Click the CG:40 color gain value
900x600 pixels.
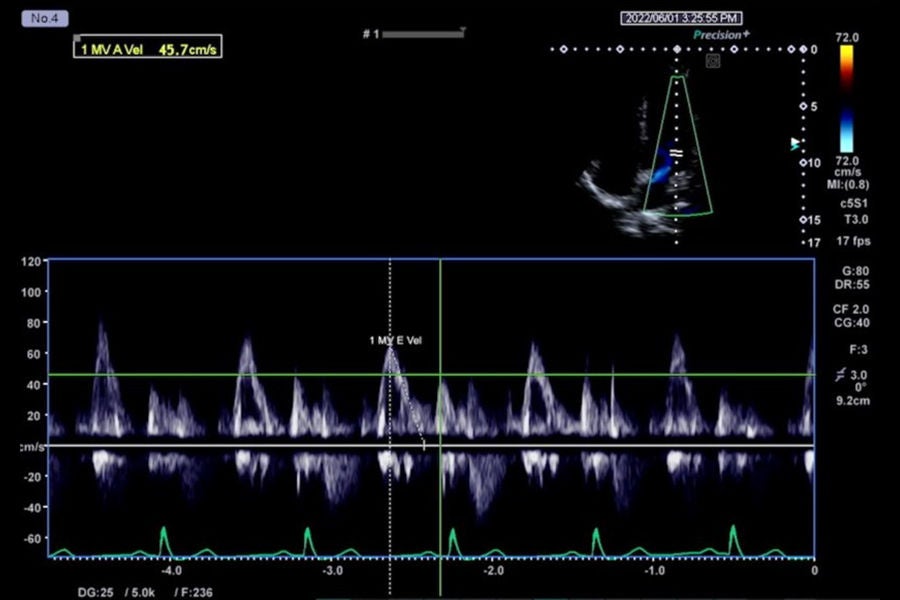coord(852,323)
